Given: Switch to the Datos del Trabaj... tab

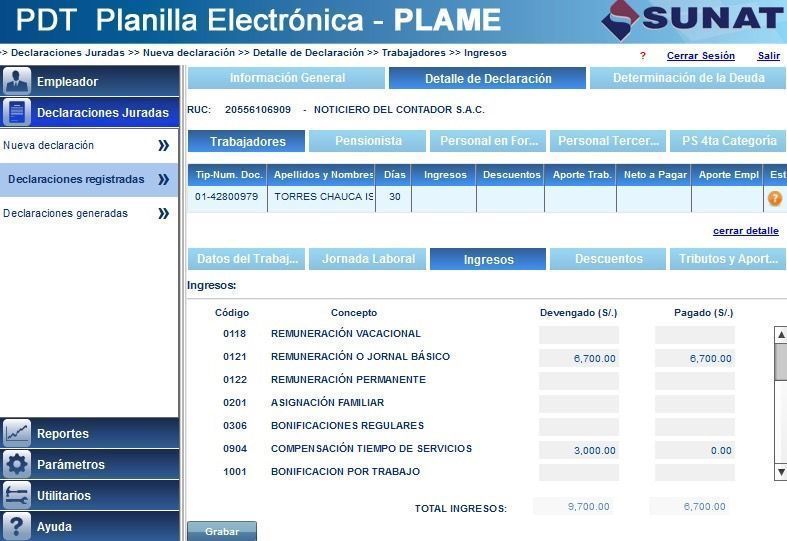Looking at the screenshot, I should [246, 259].
